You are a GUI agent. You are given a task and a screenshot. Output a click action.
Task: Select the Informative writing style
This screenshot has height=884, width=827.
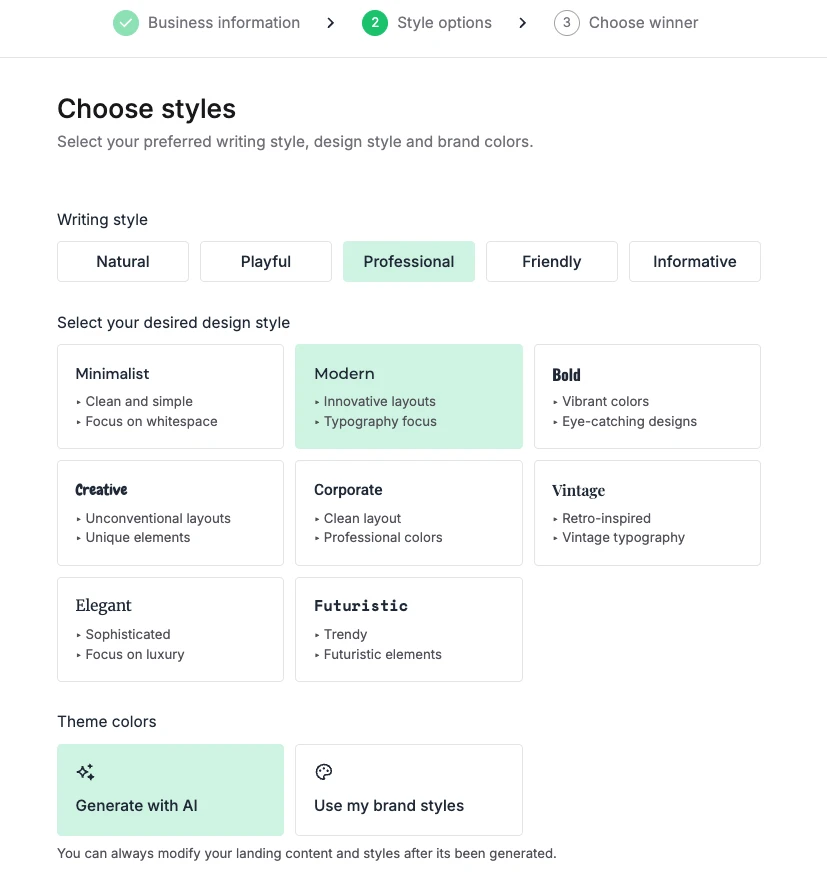tap(695, 262)
